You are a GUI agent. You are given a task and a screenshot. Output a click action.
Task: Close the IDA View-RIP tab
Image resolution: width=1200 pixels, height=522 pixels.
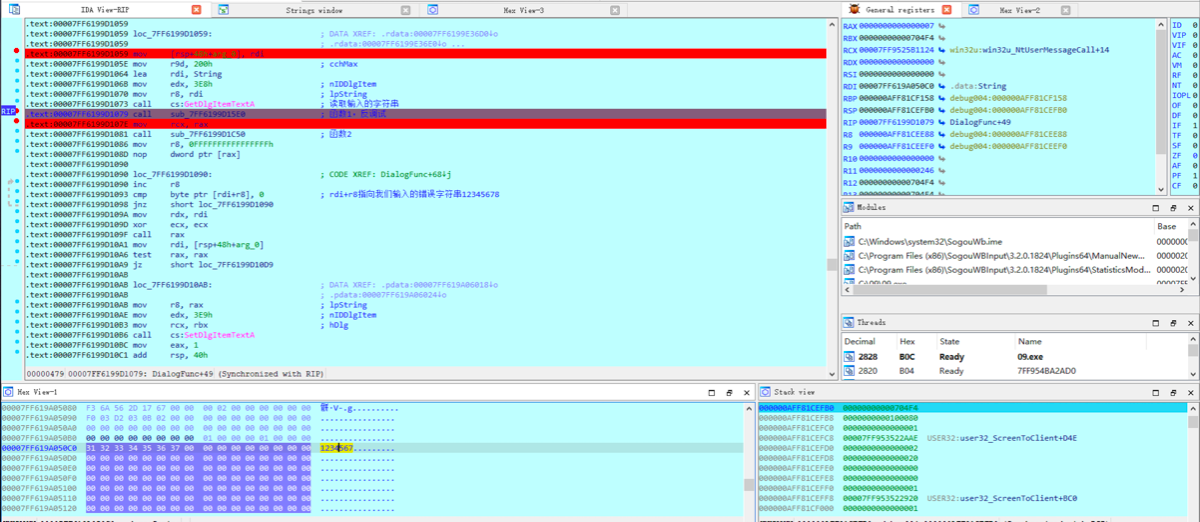coord(196,9)
